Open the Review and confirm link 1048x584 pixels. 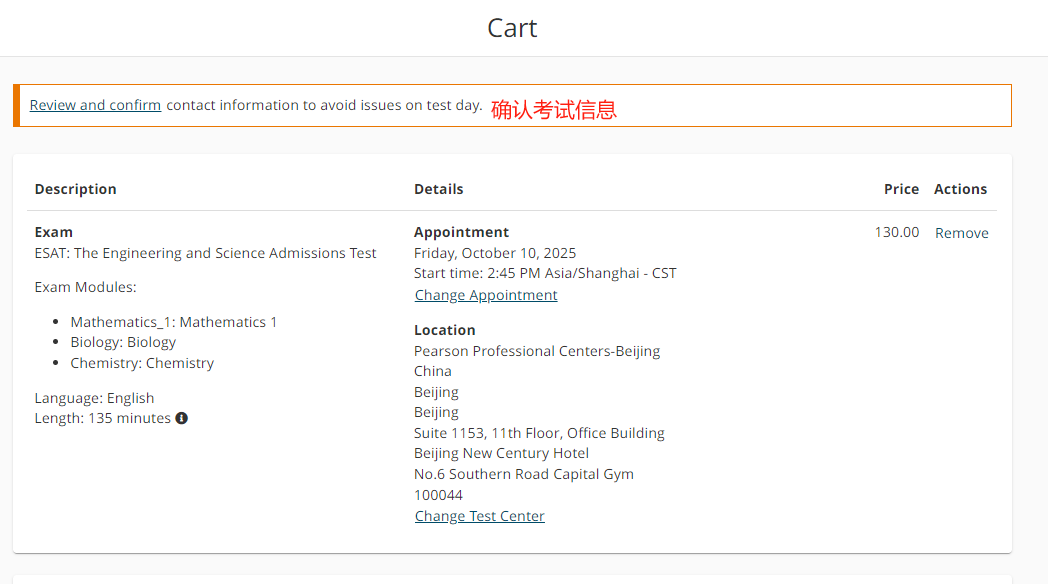95,105
